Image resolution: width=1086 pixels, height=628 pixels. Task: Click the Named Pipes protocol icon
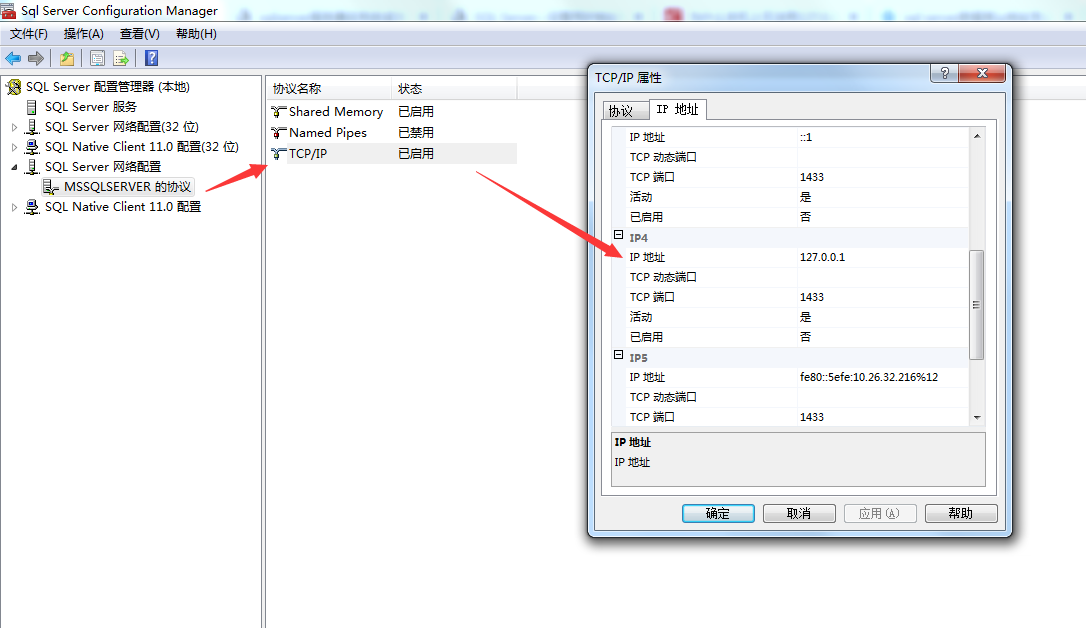coord(278,132)
